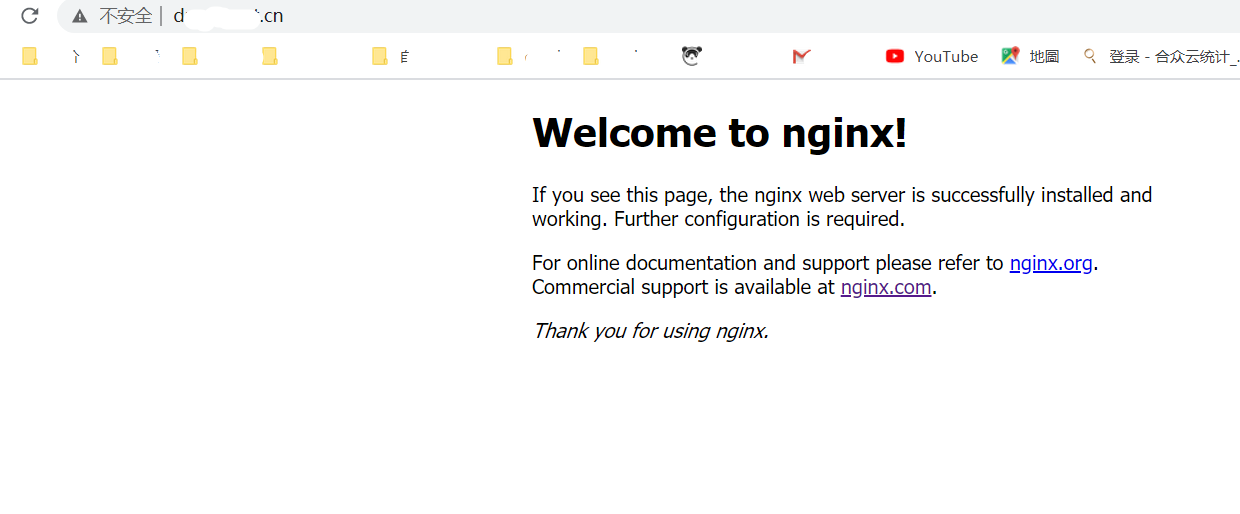Click the 'Thank you for using nginx.' text
The height and width of the screenshot is (514, 1240).
[650, 331]
